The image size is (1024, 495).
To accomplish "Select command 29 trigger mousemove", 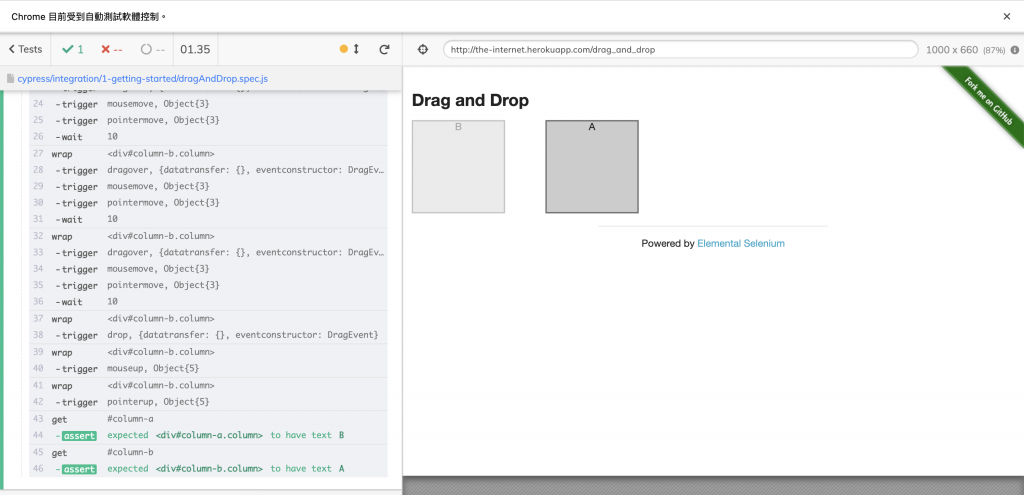I will coord(208,186).
